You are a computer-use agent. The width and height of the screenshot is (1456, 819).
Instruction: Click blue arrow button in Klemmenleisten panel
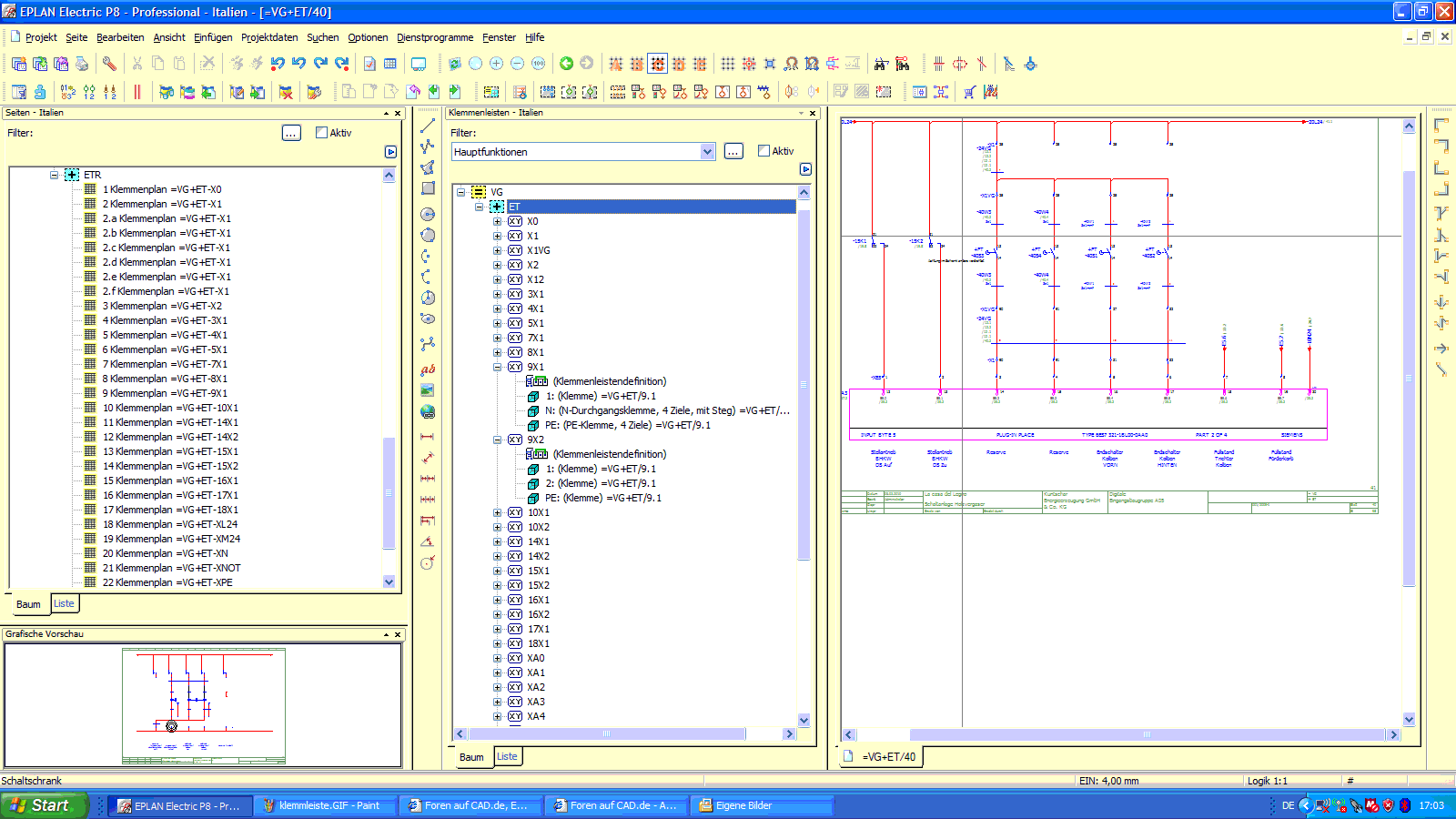[x=805, y=169]
